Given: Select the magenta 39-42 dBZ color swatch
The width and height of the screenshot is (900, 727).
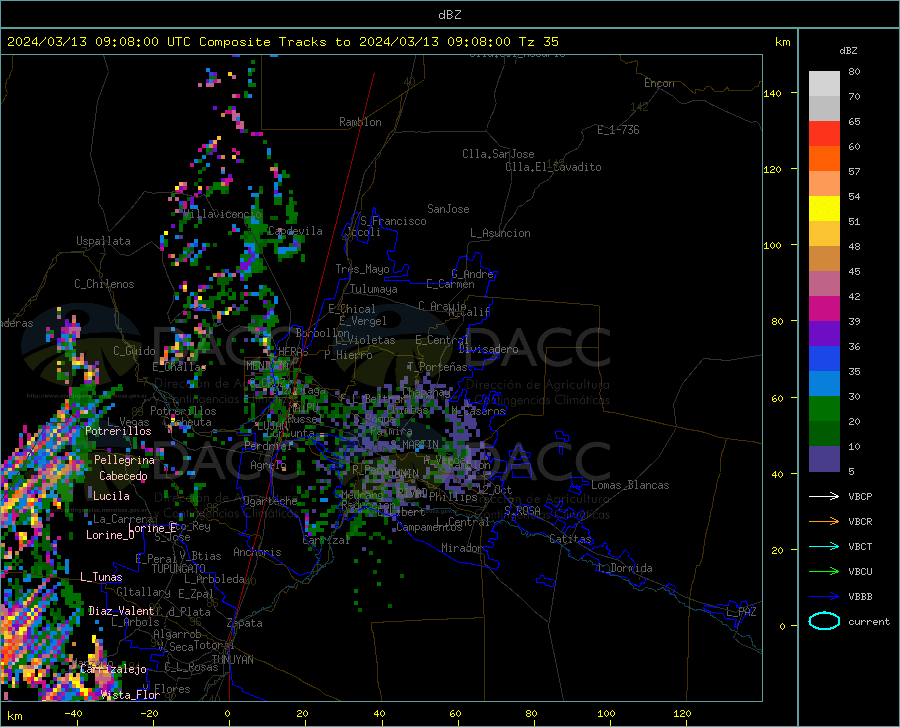Looking at the screenshot, I should pyautogui.click(x=824, y=309).
